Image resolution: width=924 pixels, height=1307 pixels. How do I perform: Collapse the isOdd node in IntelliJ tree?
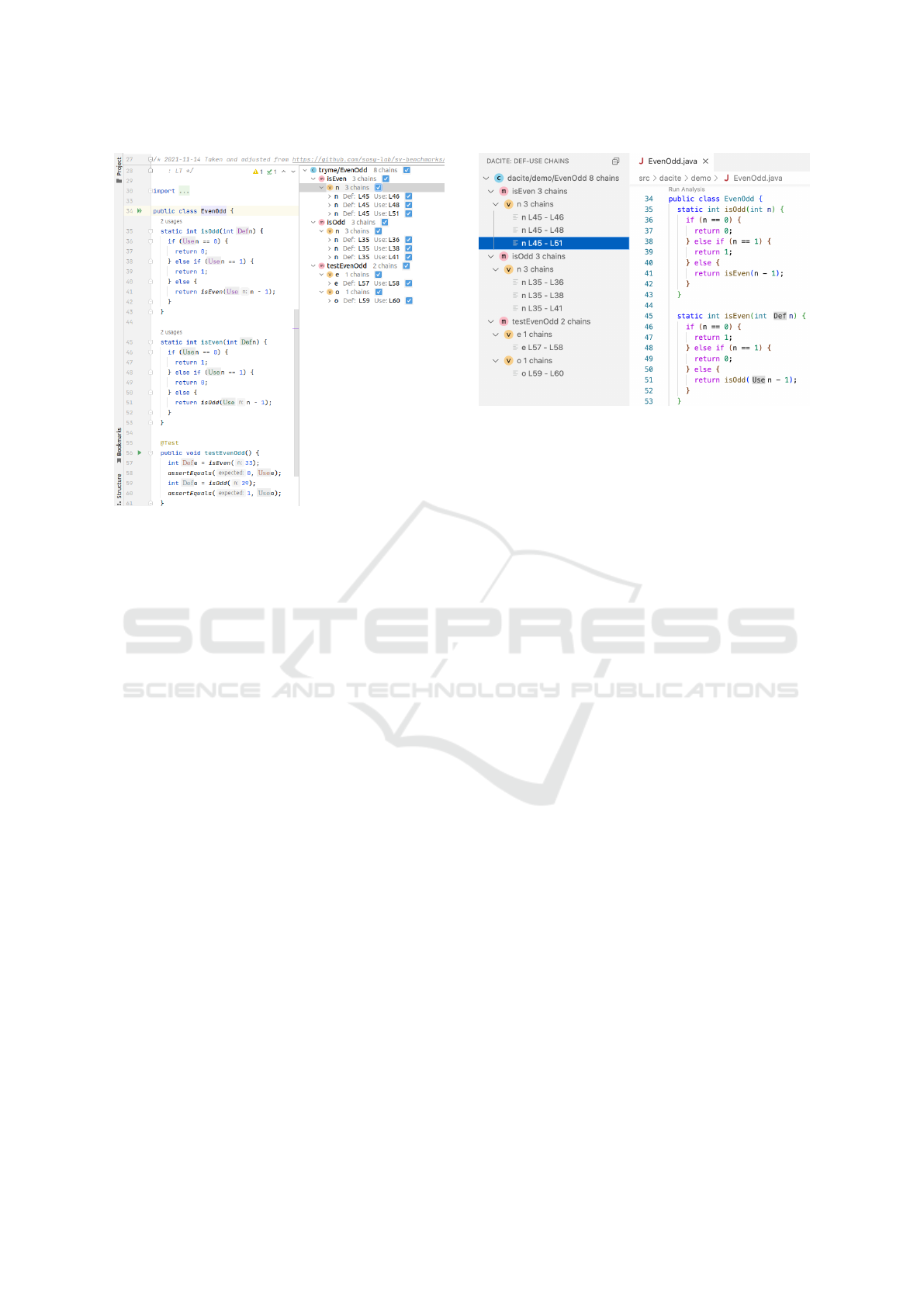point(313,222)
